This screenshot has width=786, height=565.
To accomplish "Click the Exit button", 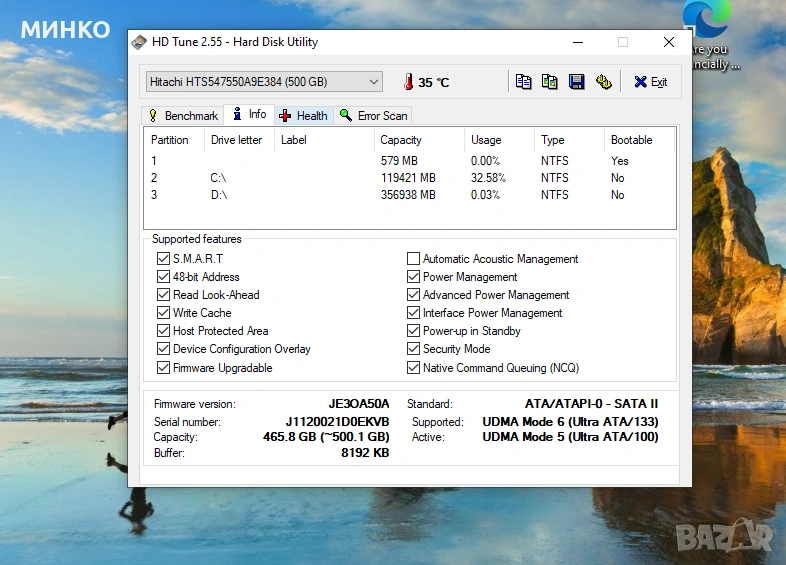I will click(651, 82).
